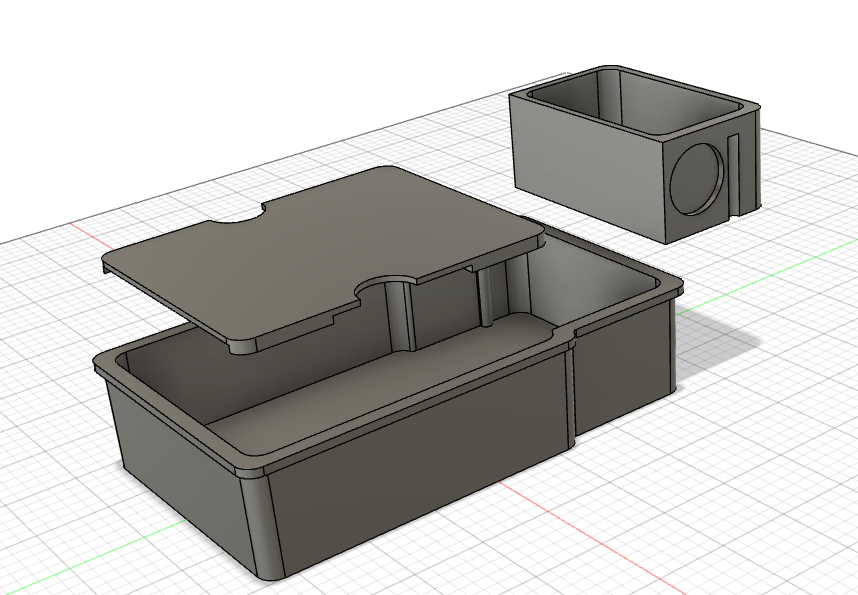
Task: Click the semicircular notch on the lid's rear edge
Action: click(x=238, y=214)
